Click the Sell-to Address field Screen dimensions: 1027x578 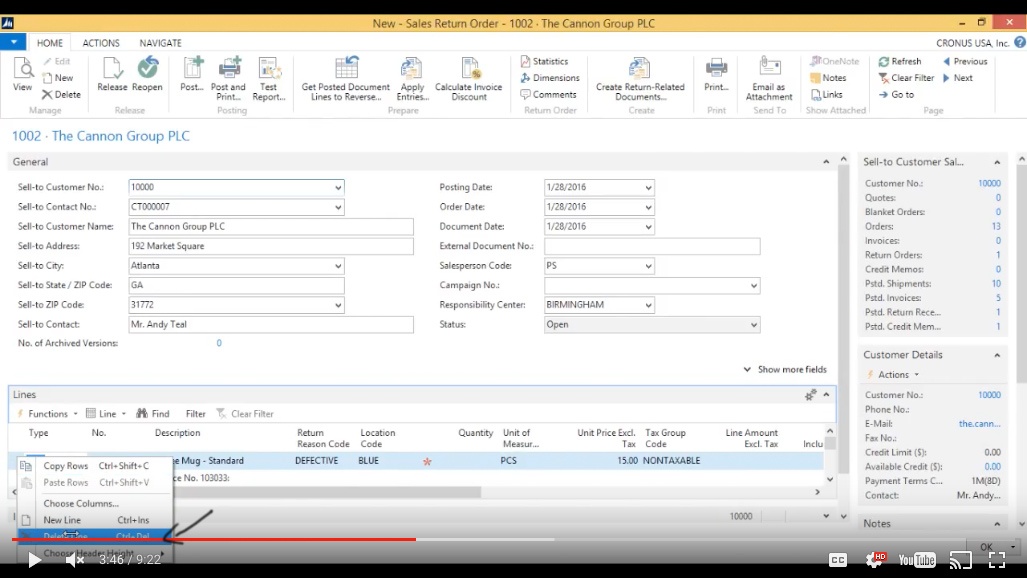click(271, 246)
